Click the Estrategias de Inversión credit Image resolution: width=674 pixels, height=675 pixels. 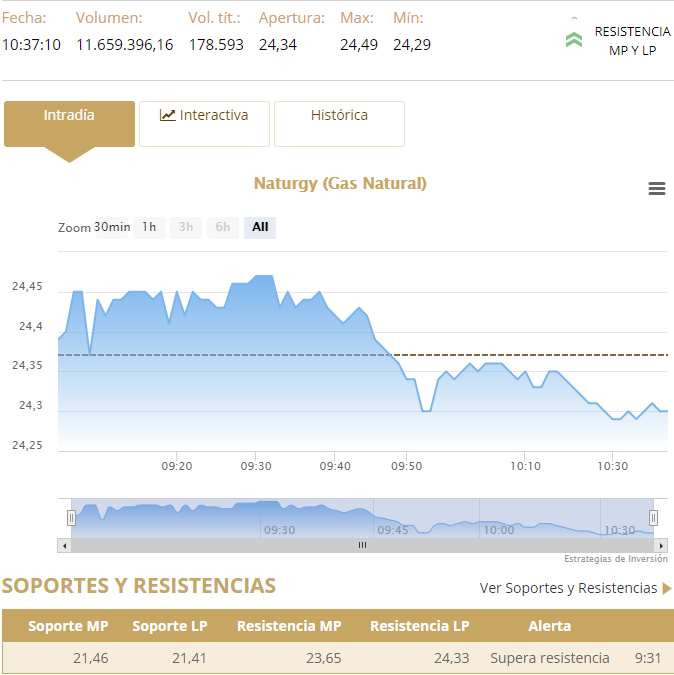615,559
